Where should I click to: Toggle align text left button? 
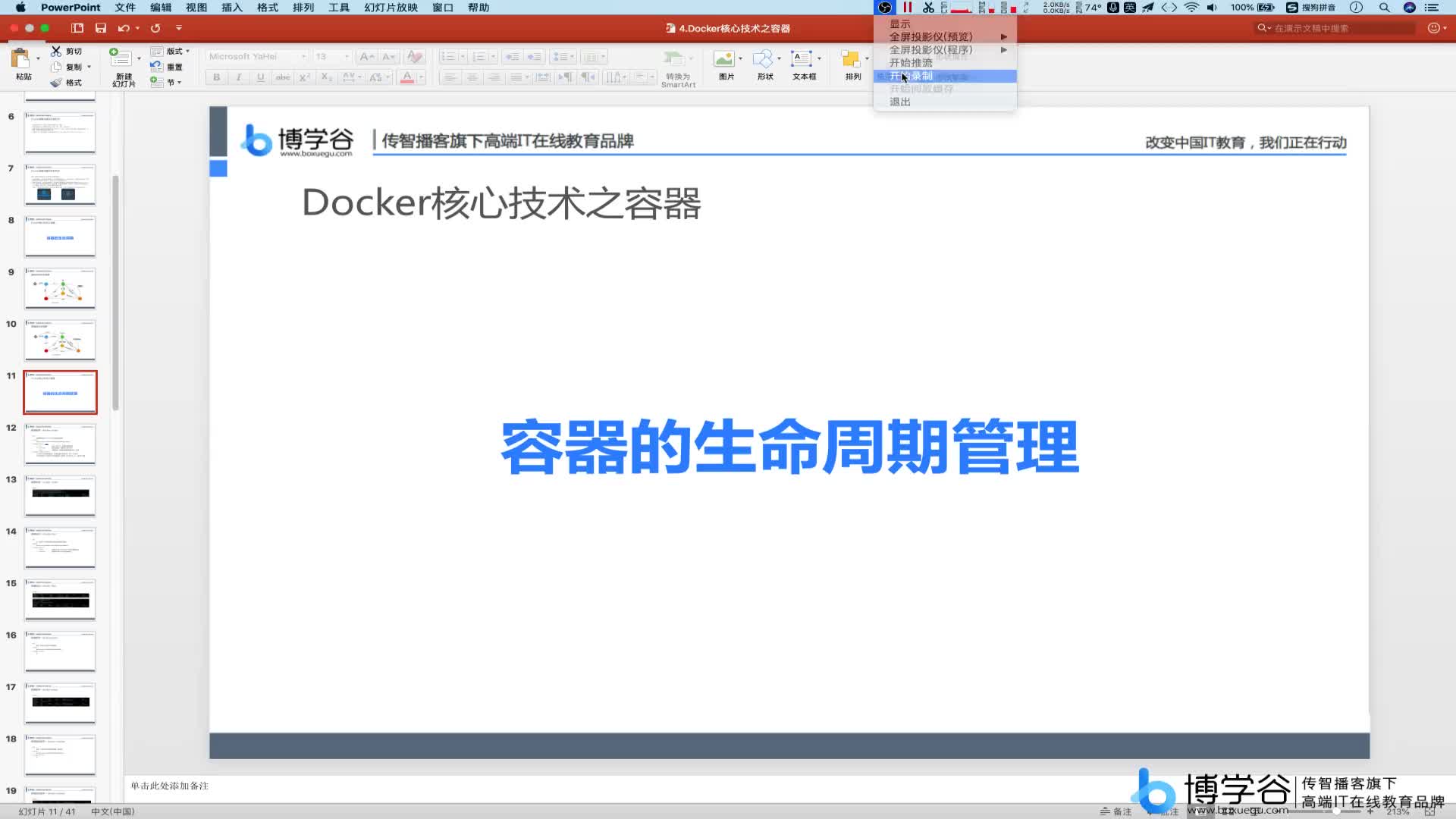pyautogui.click(x=450, y=77)
